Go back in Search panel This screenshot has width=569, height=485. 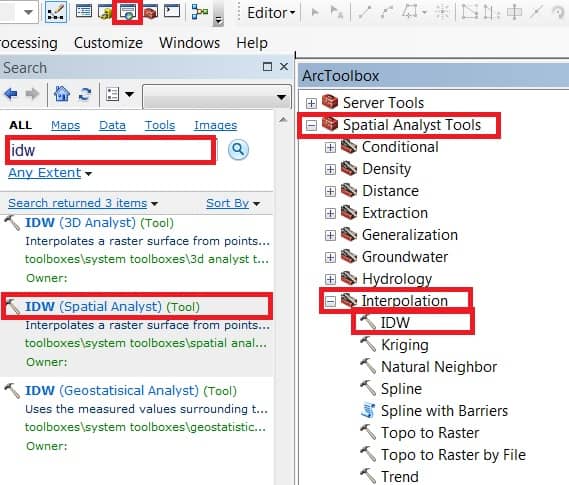(x=11, y=94)
